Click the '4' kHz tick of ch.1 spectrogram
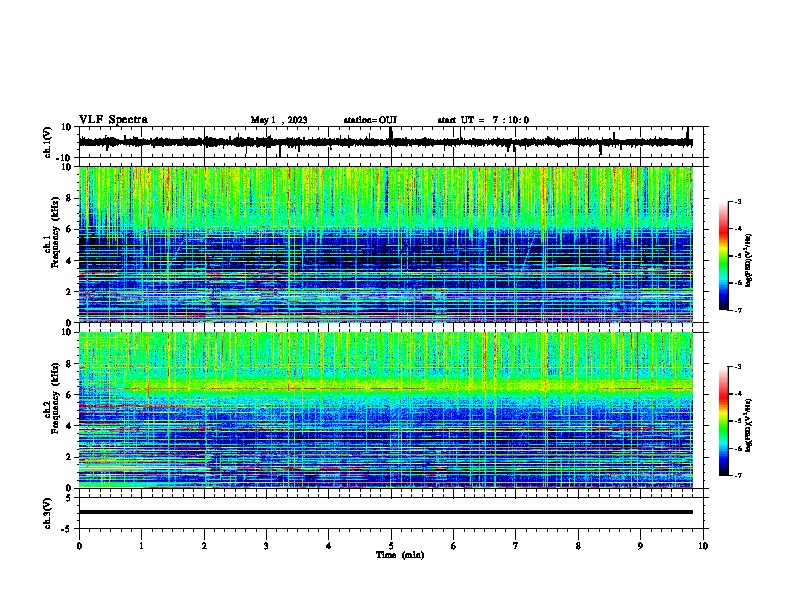Viewport: 792px width, 612px height. click(x=70, y=261)
